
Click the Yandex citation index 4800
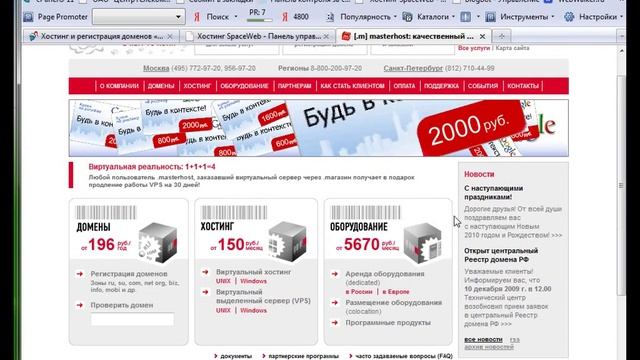(x=296, y=17)
